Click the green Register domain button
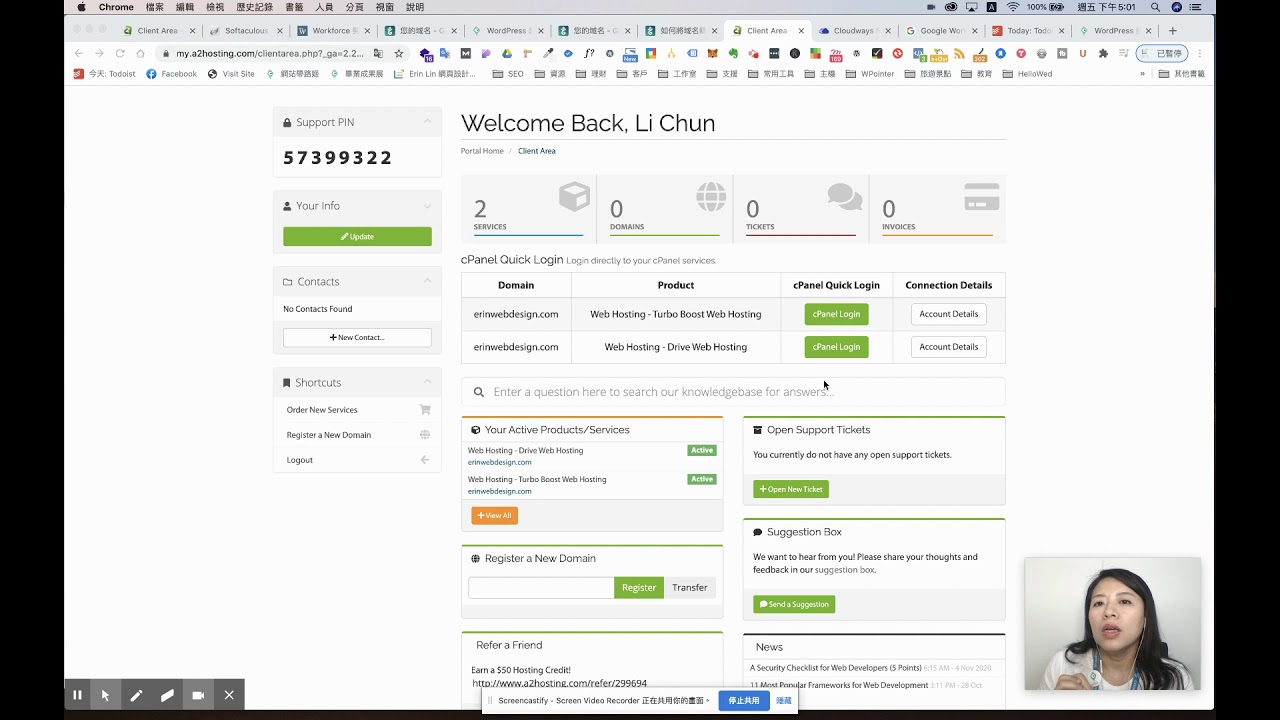This screenshot has height=720, width=1280. pyautogui.click(x=639, y=588)
